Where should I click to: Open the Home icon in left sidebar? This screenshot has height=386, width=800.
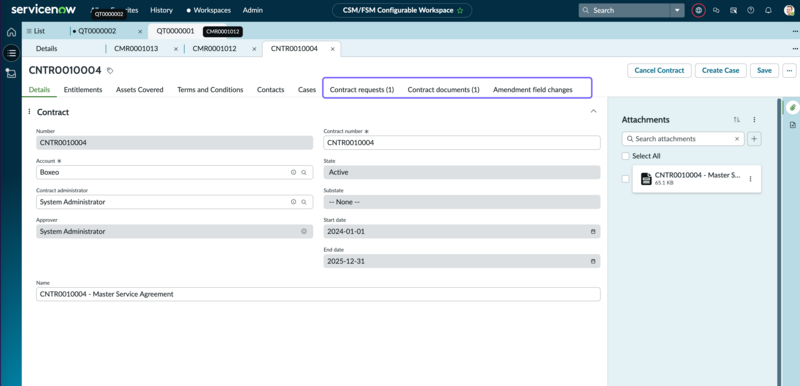11,32
